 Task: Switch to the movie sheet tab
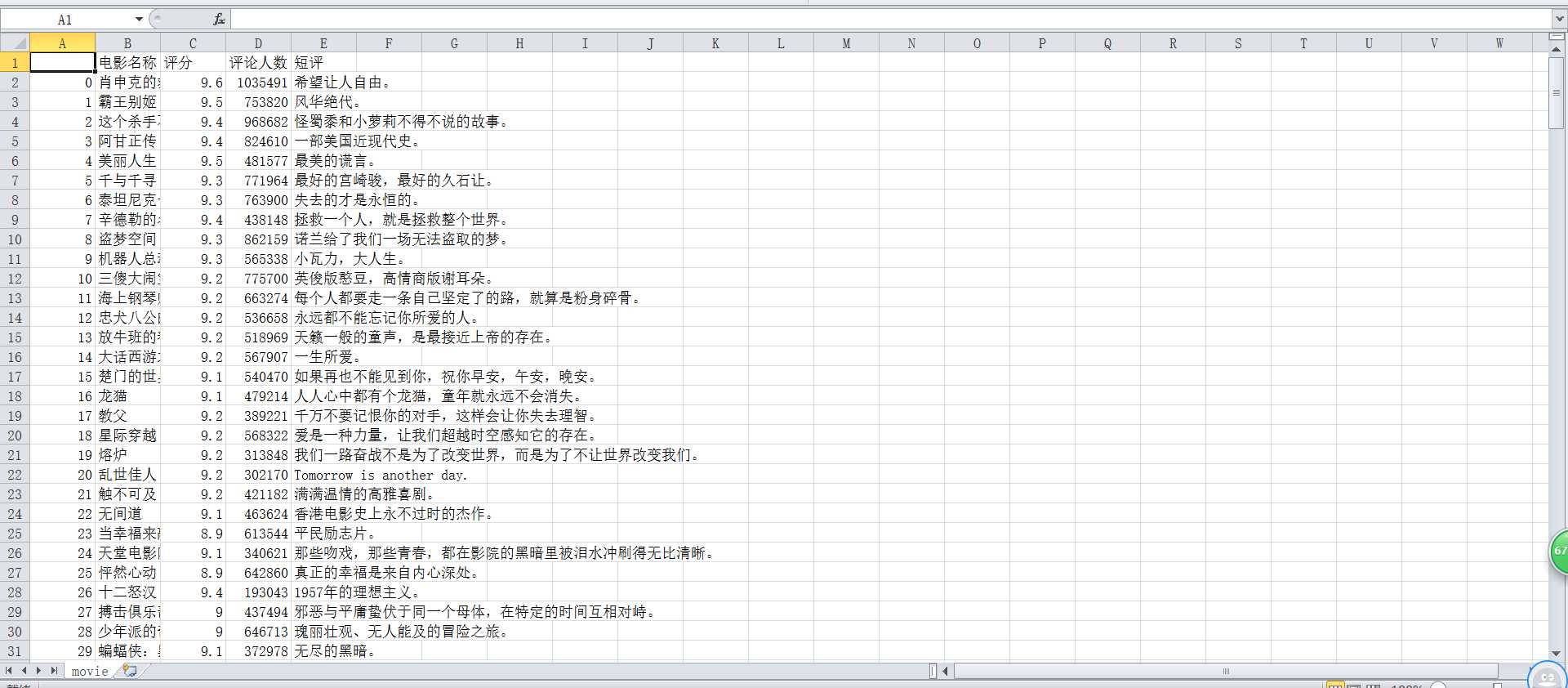pyautogui.click(x=90, y=671)
